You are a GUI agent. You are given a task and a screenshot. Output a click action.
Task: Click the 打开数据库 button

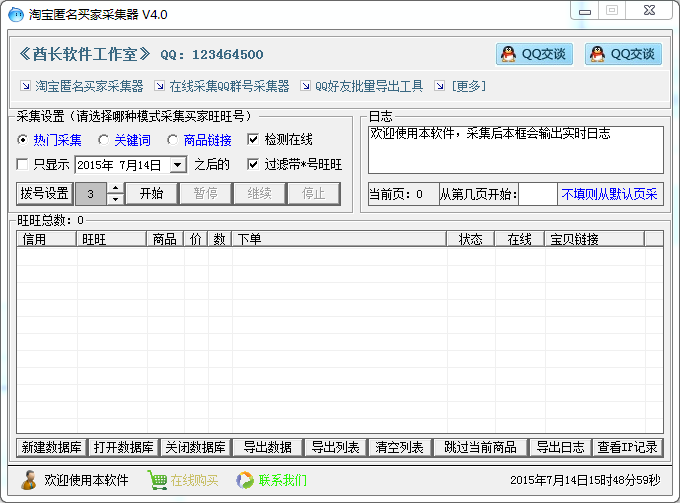[x=124, y=447]
